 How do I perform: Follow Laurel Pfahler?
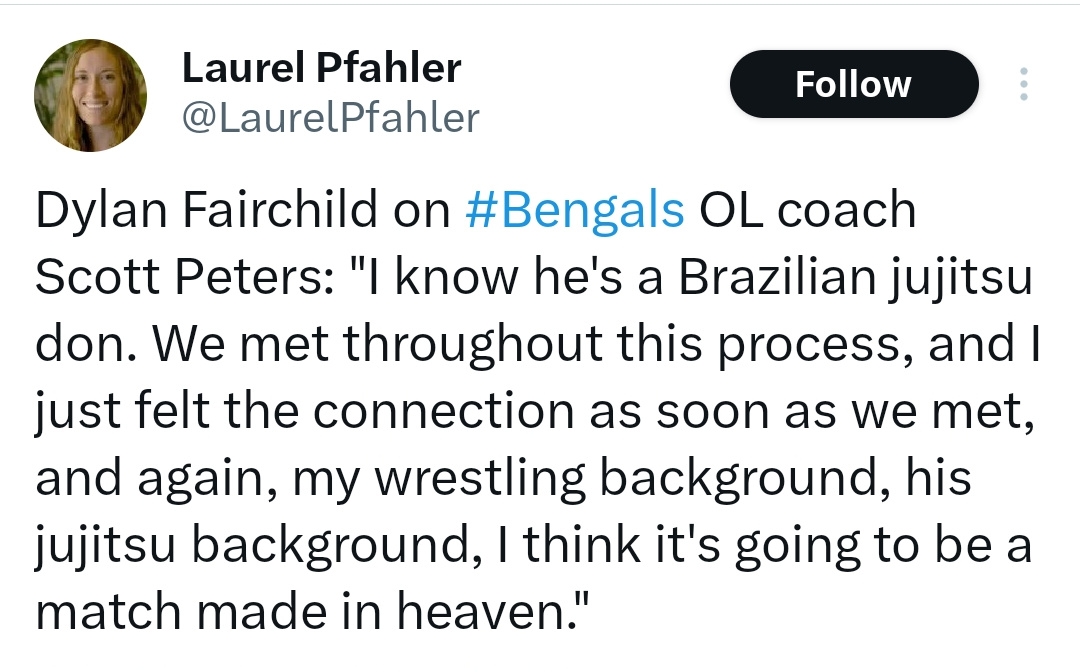pos(854,84)
